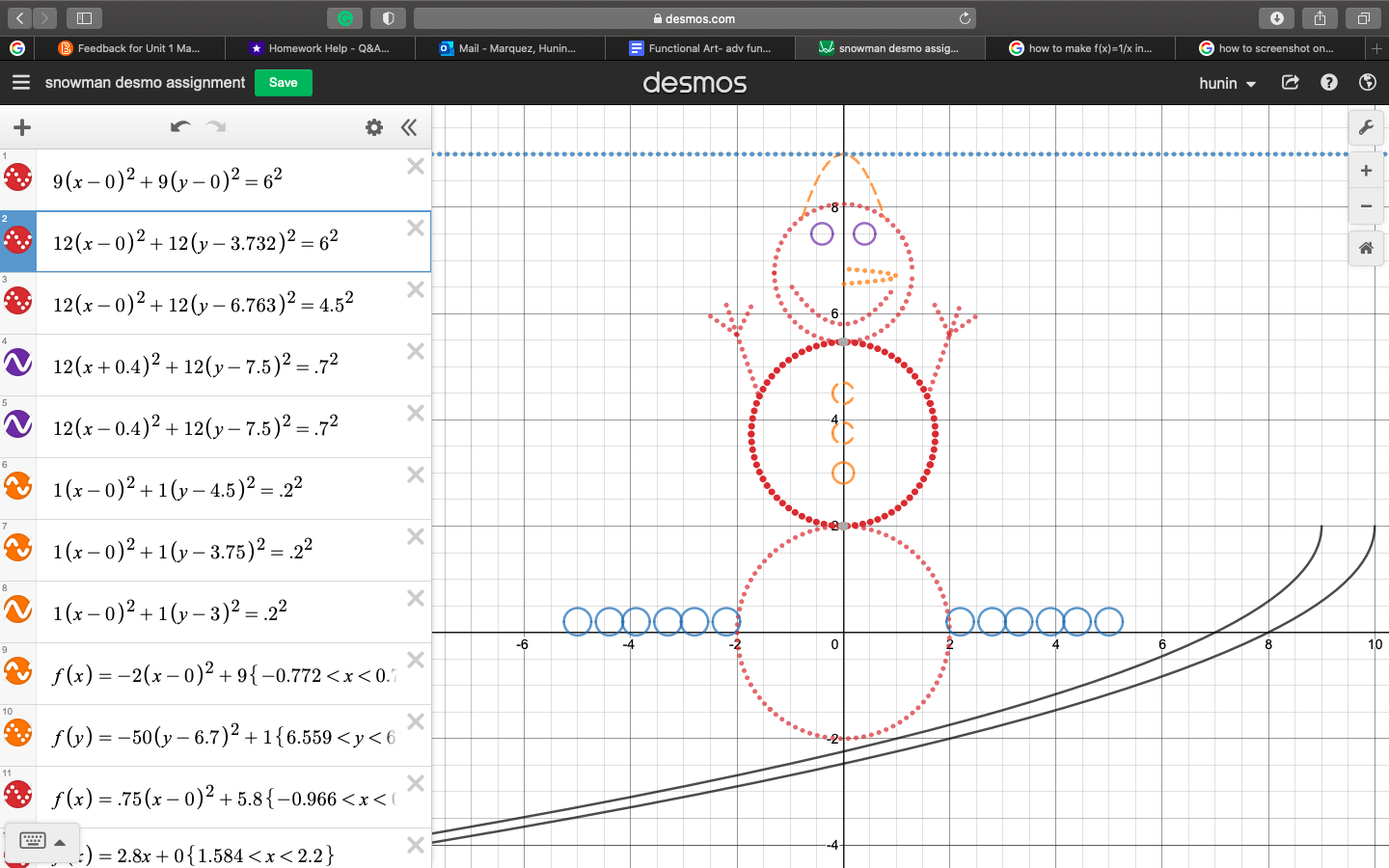The width and height of the screenshot is (1389, 868).
Task: Reload the desmos.com page
Action: [965, 18]
